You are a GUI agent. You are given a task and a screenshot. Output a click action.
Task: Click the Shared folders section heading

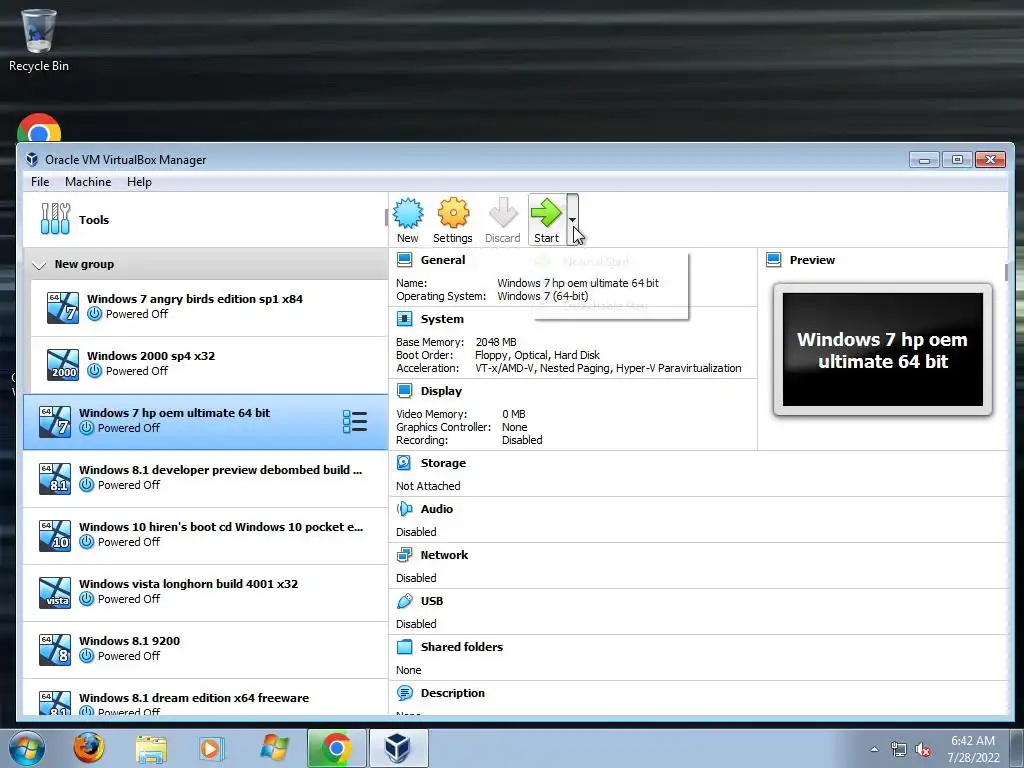point(462,647)
